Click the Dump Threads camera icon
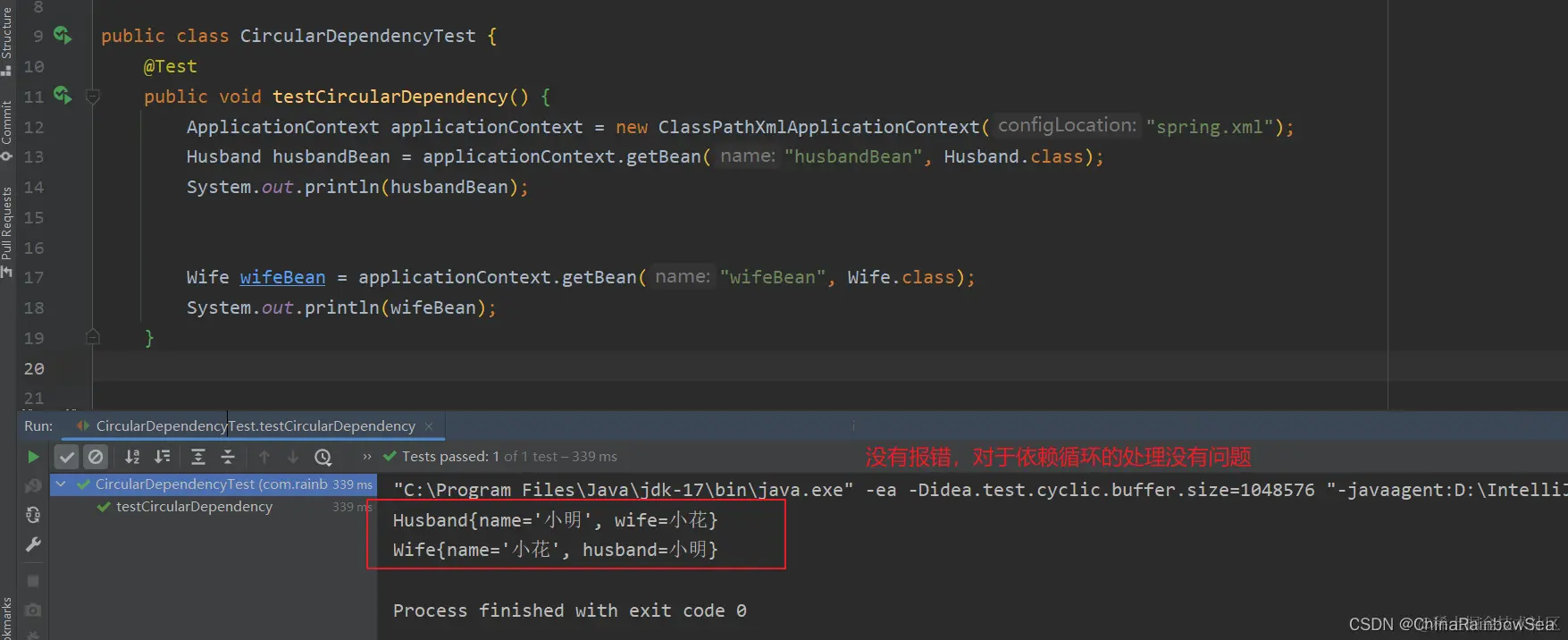The width and height of the screenshot is (1568, 640). (x=33, y=611)
